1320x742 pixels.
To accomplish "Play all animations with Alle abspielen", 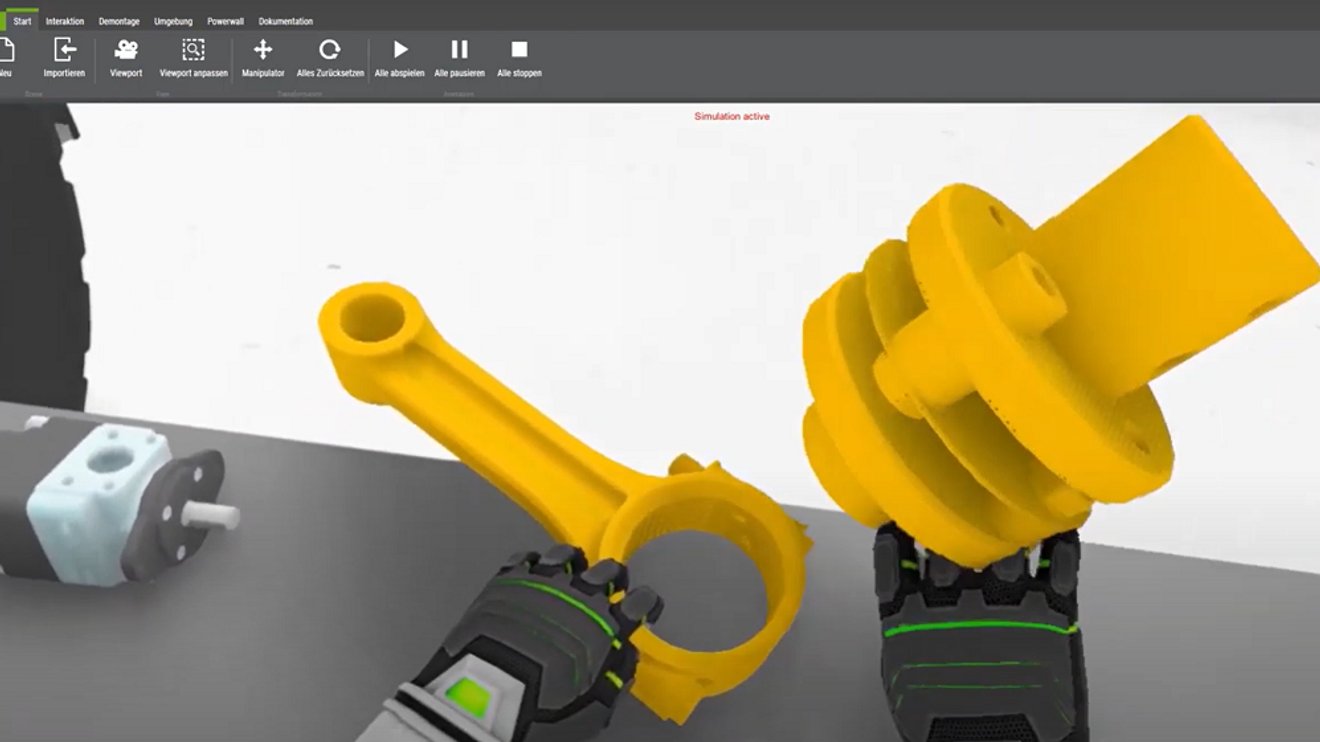I will click(400, 58).
